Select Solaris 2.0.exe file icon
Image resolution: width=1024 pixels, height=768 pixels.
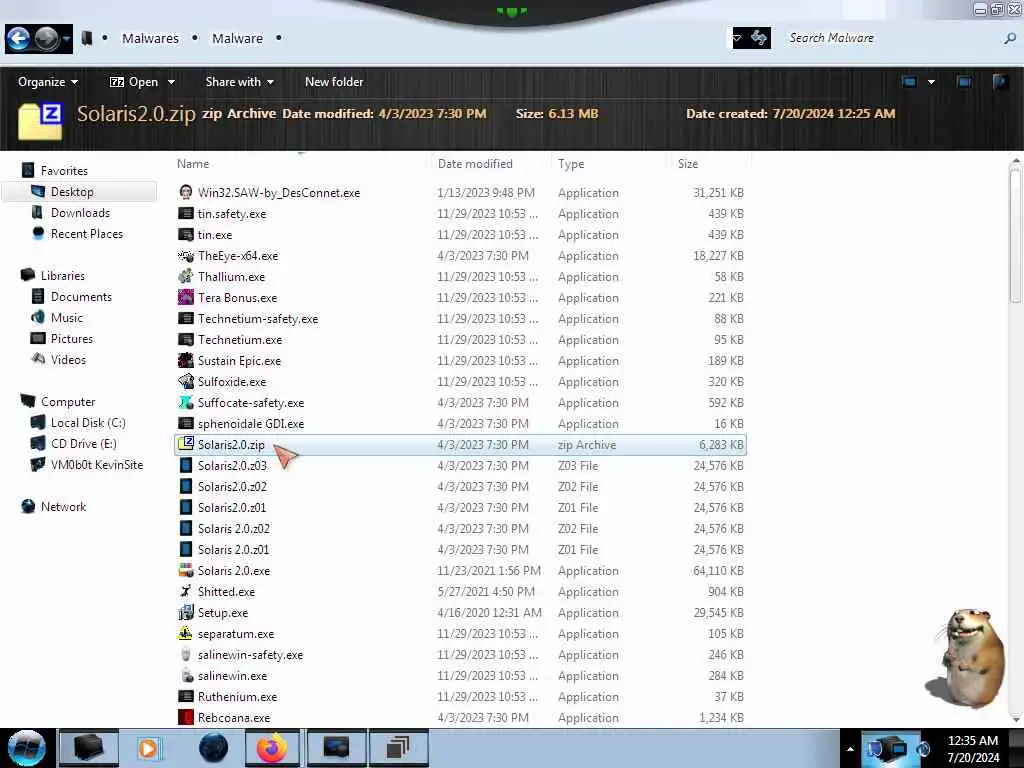[186, 570]
